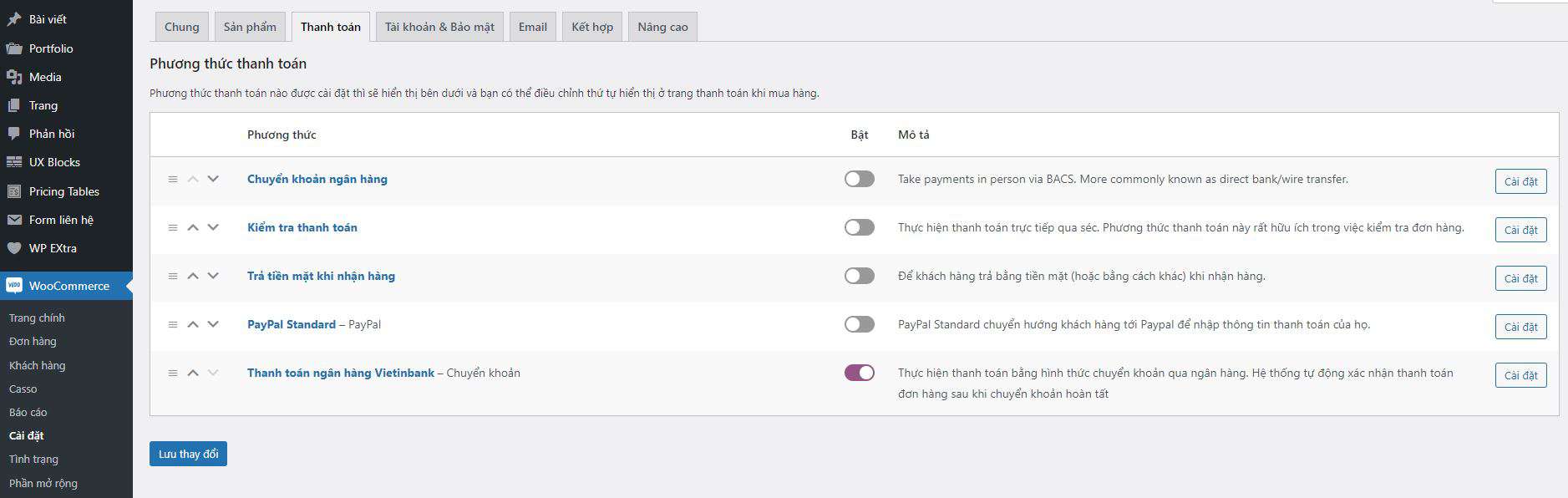Move Chuyển khoản ngân hàng down with the arrow
The width and height of the screenshot is (1568, 498).
[x=213, y=179]
